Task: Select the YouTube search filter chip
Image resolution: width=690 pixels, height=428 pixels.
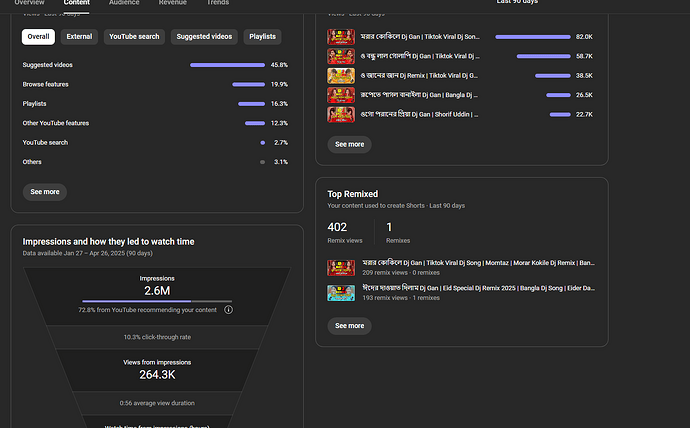Action: (x=134, y=37)
